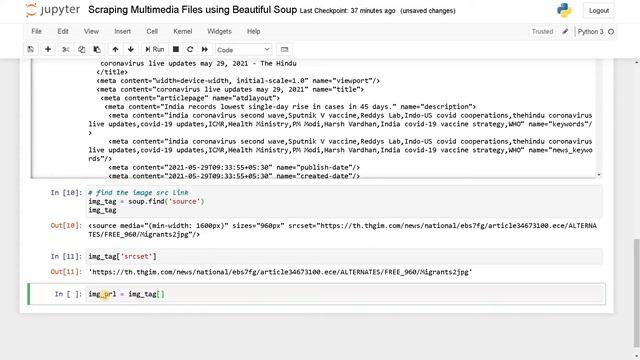Click the In [10] prompt label
The width and height of the screenshot is (640, 360).
point(66,193)
